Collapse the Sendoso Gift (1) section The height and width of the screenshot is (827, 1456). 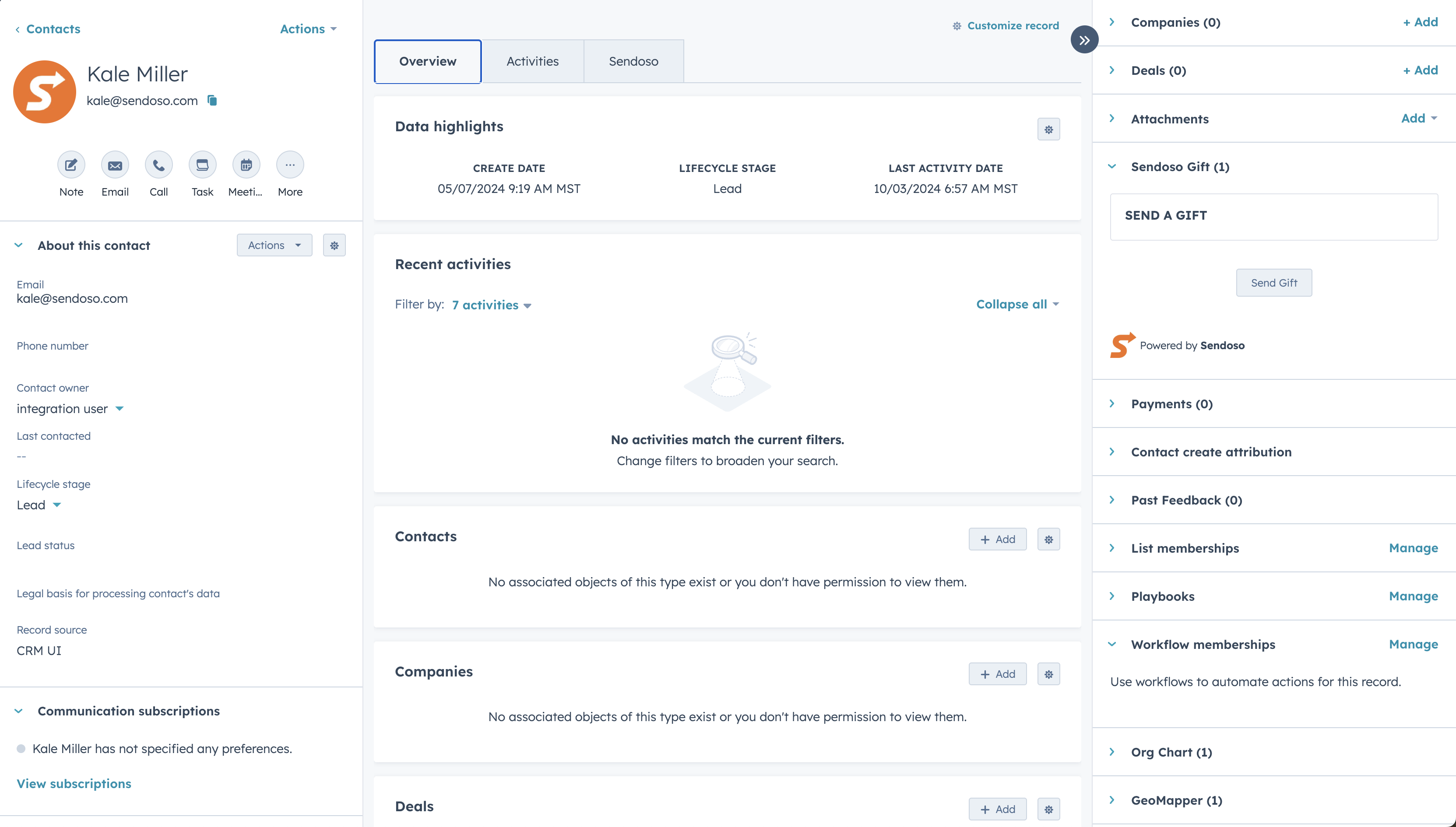pyautogui.click(x=1112, y=166)
